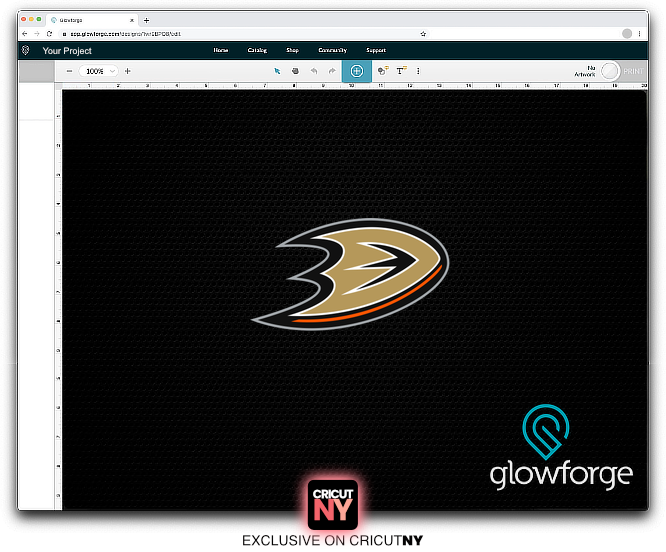
Task: Zoom out with the minus icon
Action: click(70, 71)
